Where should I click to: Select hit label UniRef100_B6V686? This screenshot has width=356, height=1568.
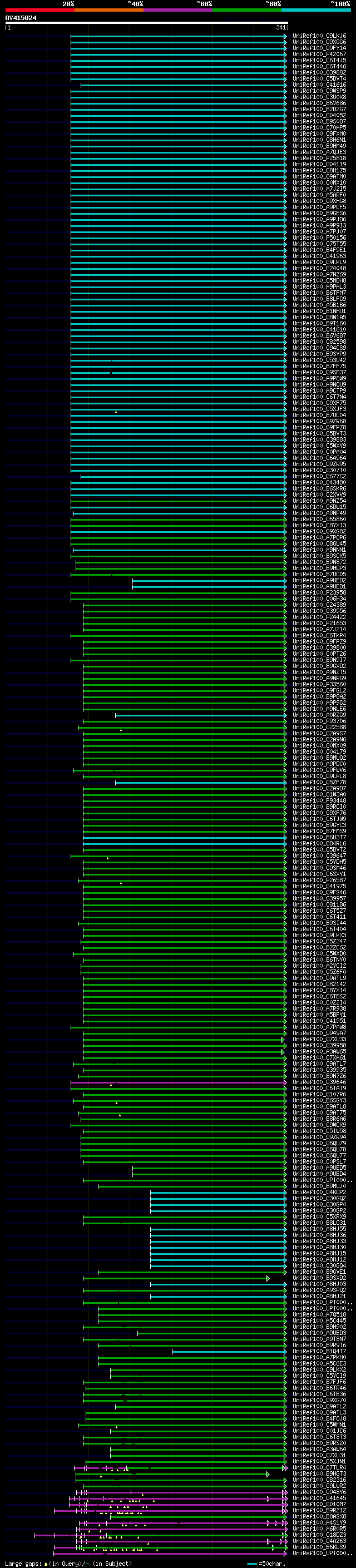tap(319, 103)
